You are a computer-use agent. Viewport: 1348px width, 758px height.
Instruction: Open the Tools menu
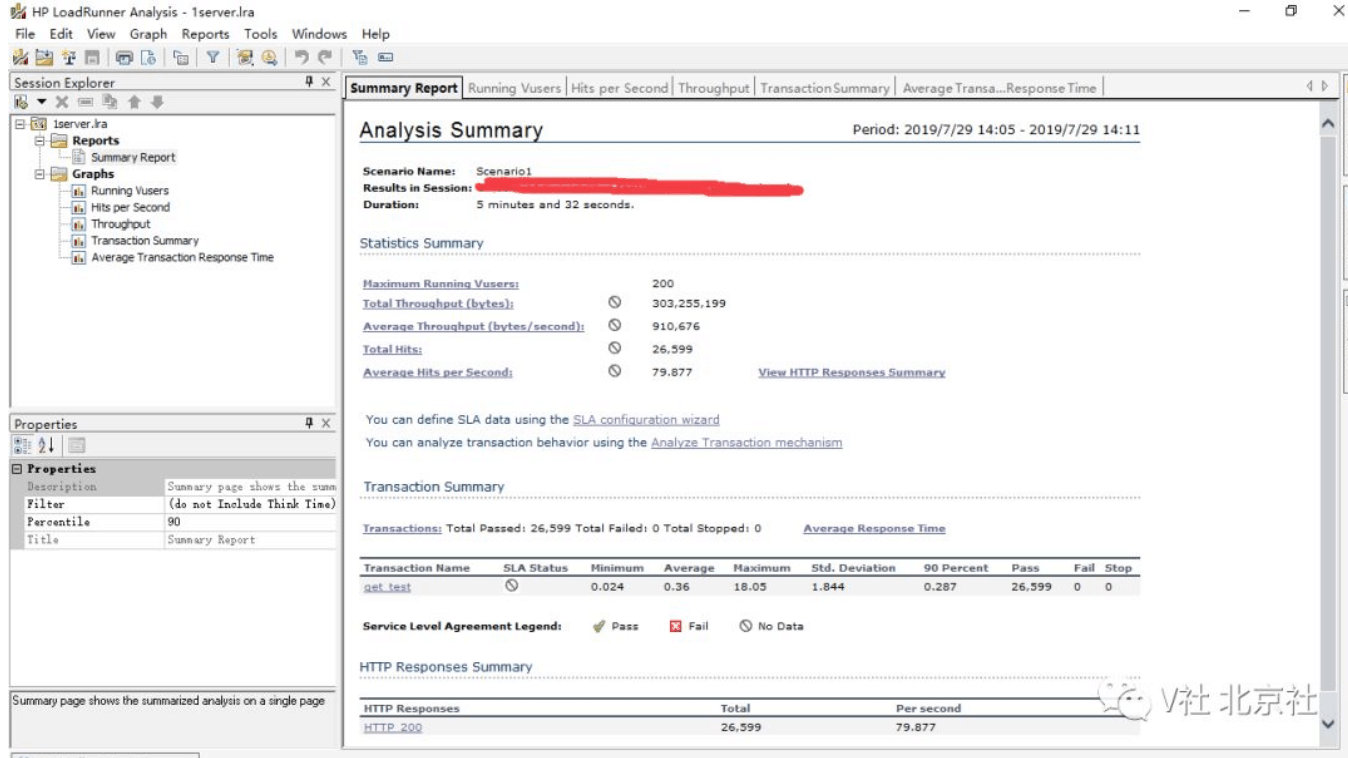261,34
